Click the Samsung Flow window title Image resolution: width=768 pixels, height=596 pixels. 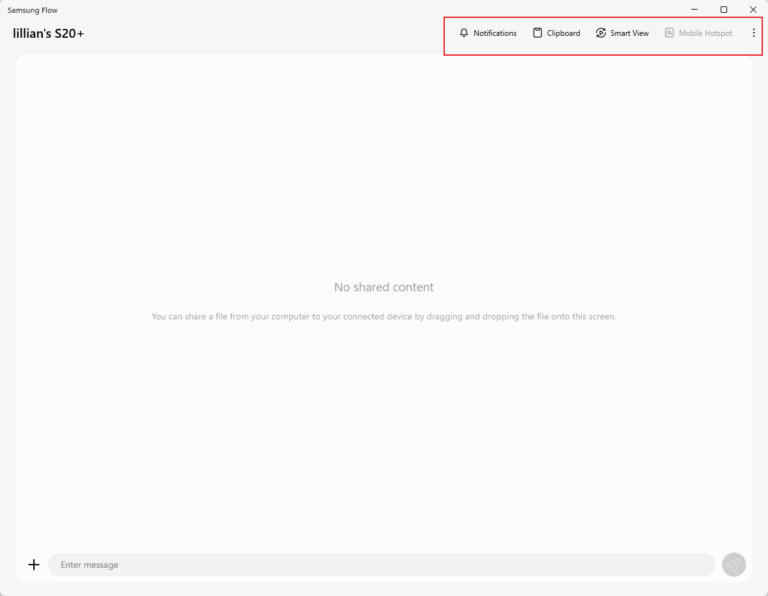click(x=32, y=10)
